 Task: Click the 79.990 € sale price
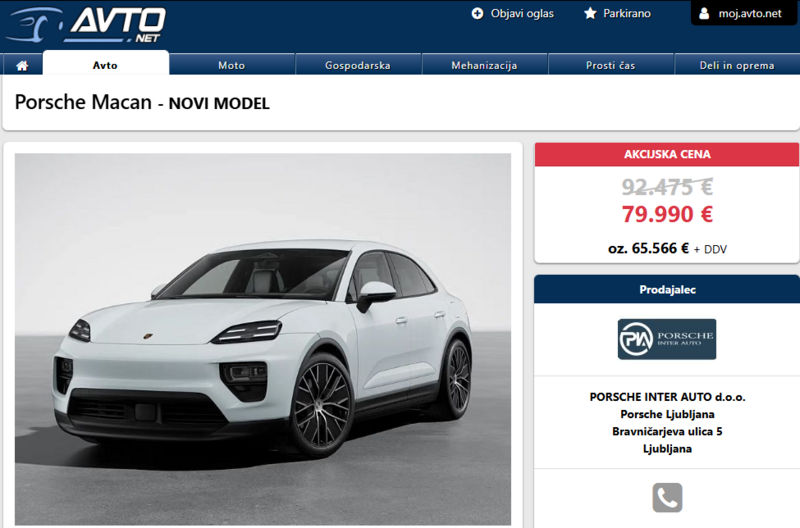click(667, 214)
